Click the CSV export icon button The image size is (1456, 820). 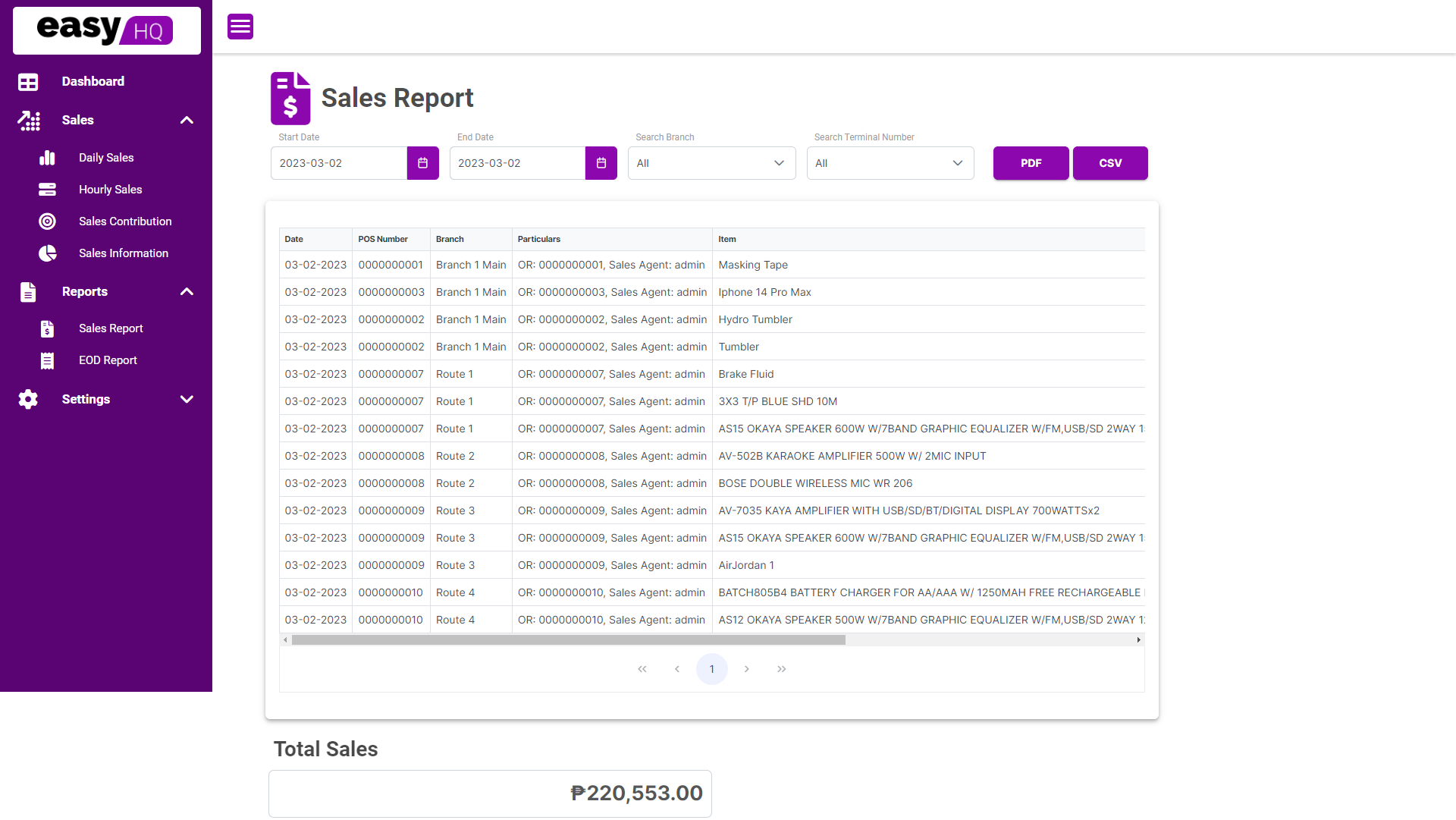pos(1110,163)
